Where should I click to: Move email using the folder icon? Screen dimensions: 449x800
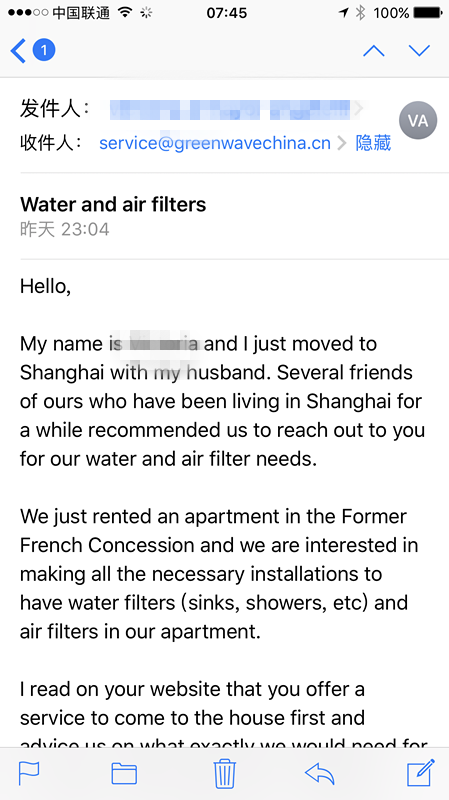pyautogui.click(x=124, y=773)
